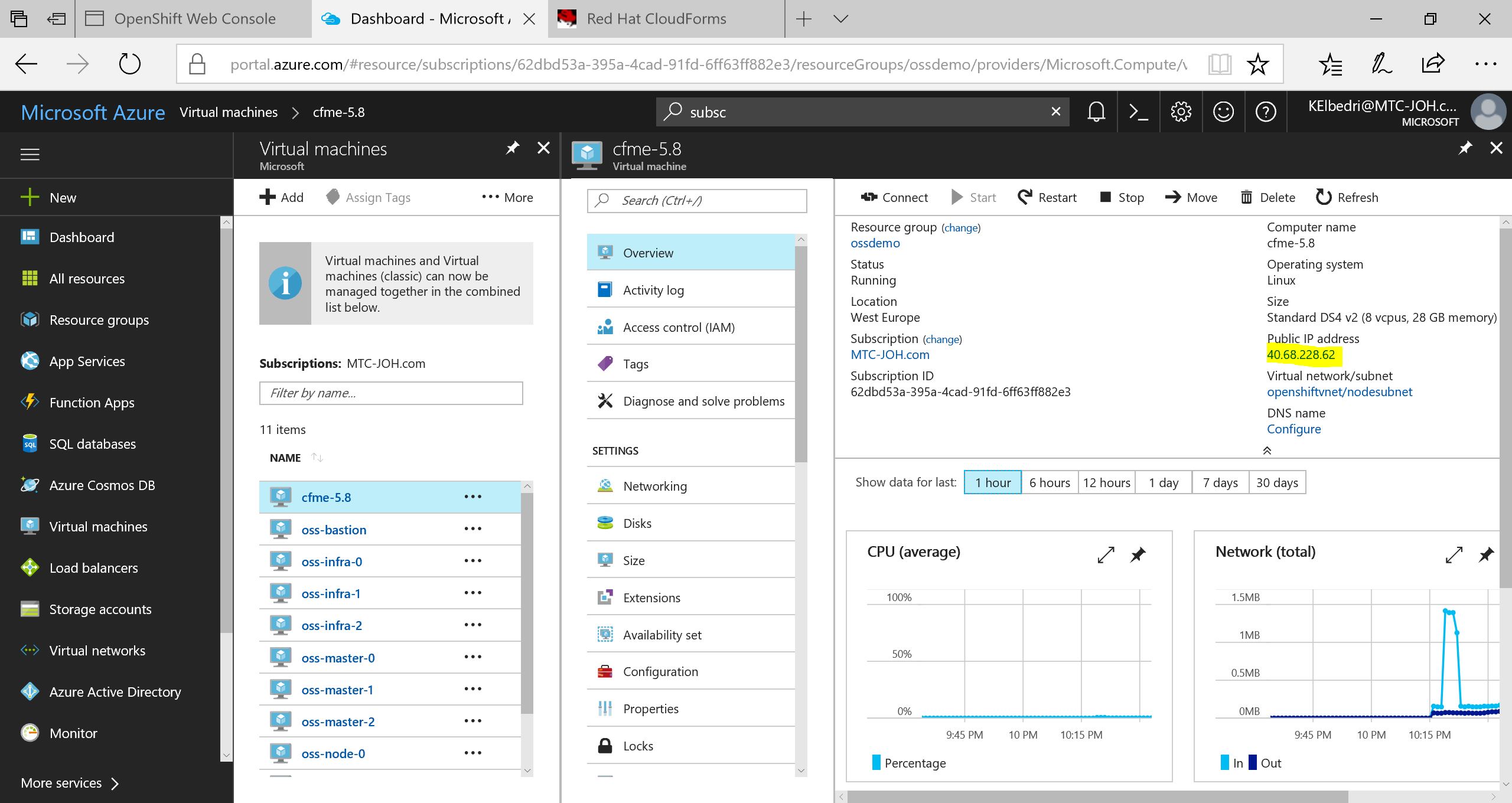
Task: Select the 7 days time range
Action: click(x=1220, y=482)
